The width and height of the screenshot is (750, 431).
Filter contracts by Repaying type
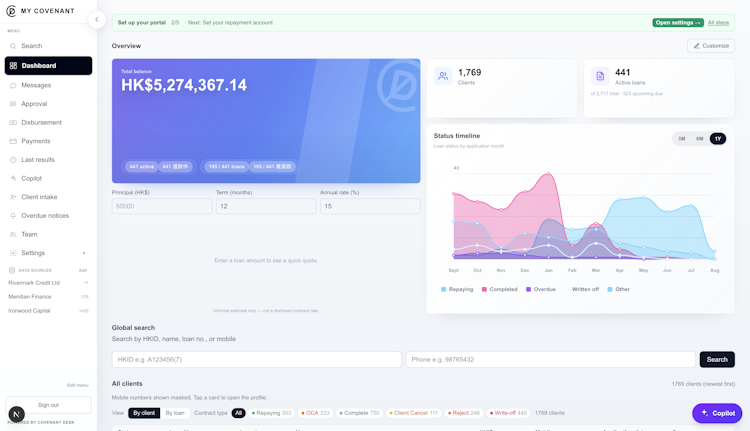pyautogui.click(x=271, y=413)
